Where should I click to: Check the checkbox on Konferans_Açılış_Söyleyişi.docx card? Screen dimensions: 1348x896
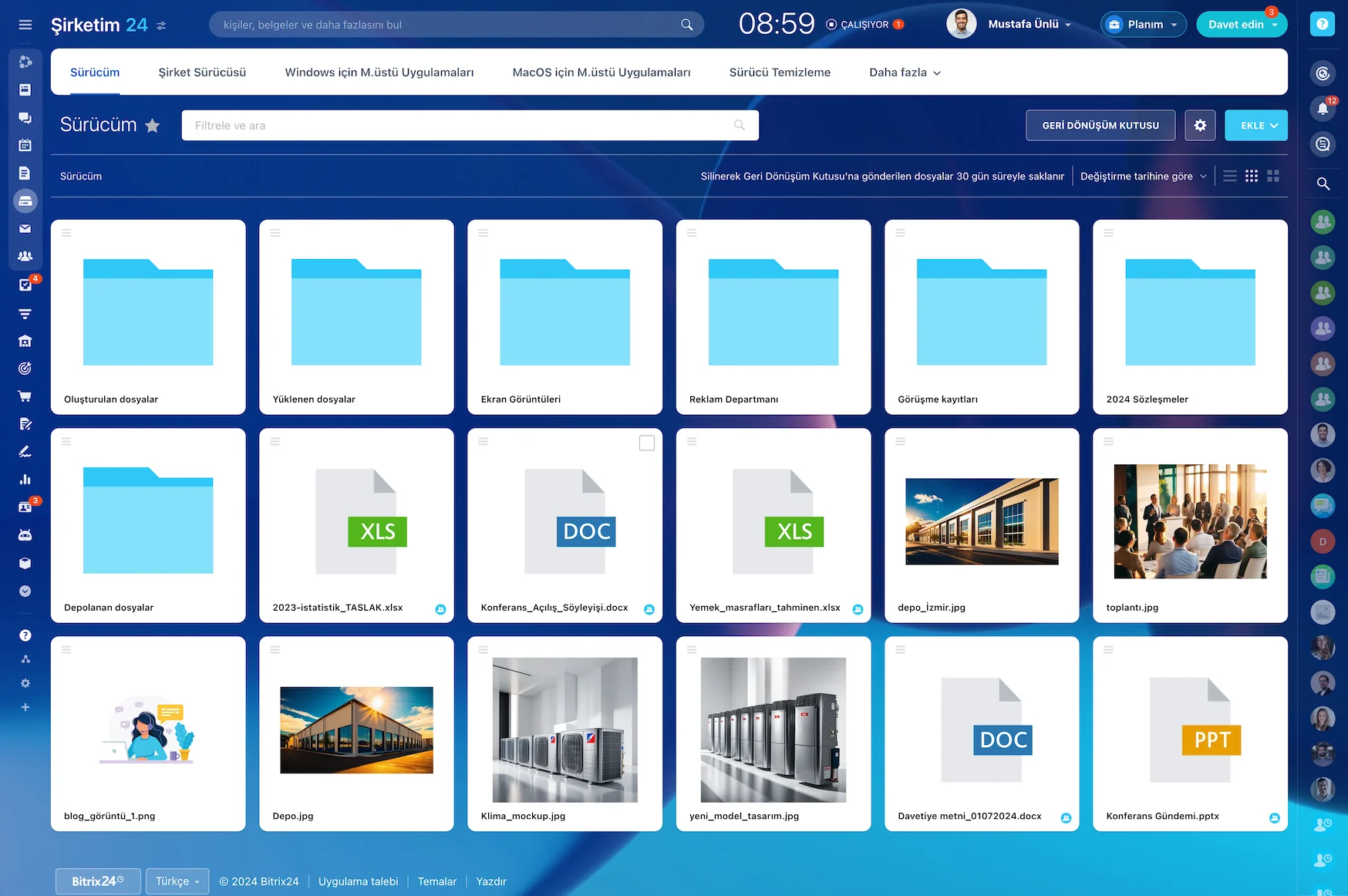(x=646, y=443)
